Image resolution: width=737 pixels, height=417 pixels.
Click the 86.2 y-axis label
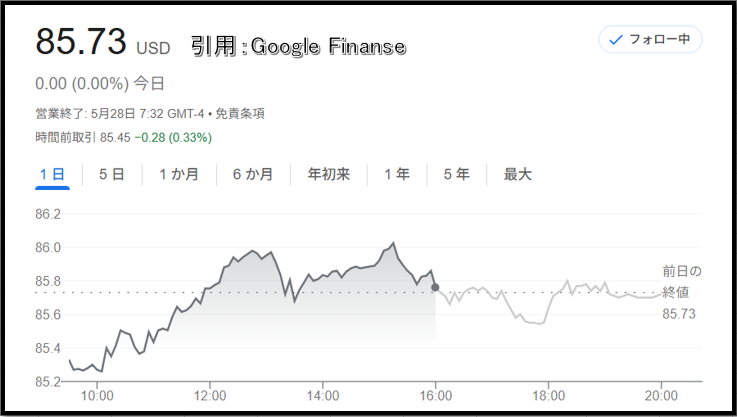48,214
